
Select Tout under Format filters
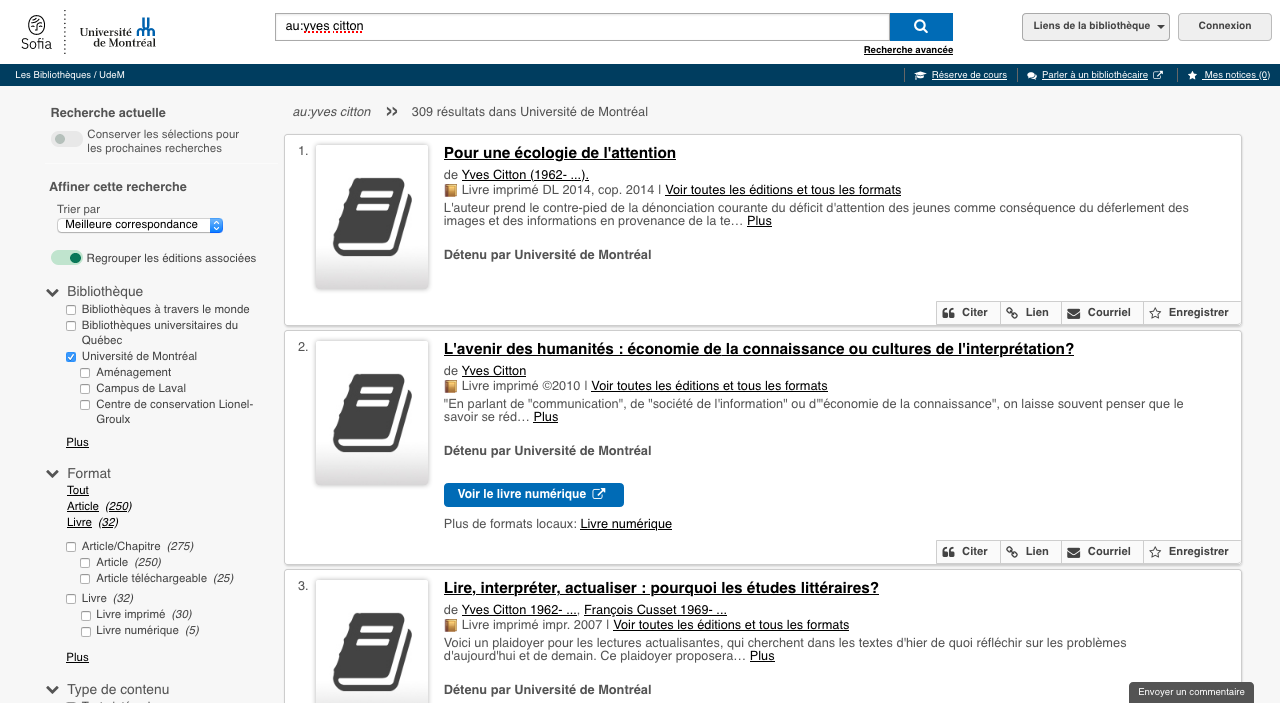click(78, 490)
